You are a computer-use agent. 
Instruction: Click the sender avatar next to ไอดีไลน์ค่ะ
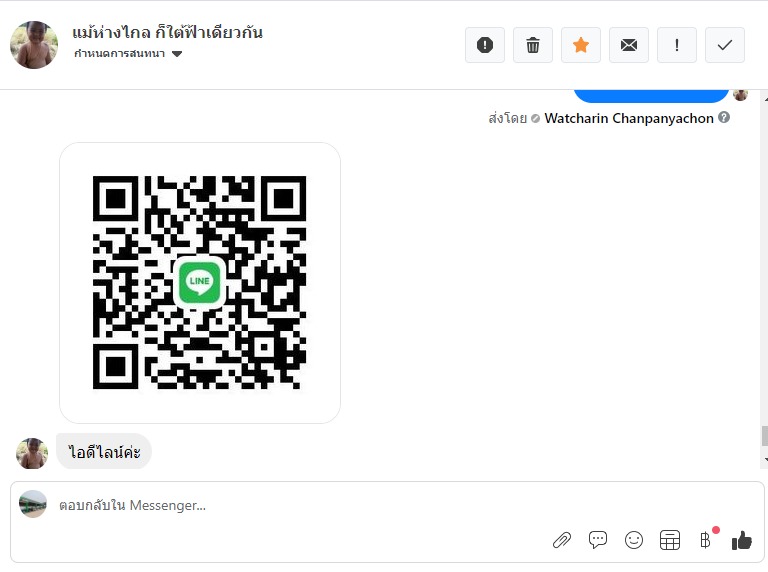coord(32,453)
